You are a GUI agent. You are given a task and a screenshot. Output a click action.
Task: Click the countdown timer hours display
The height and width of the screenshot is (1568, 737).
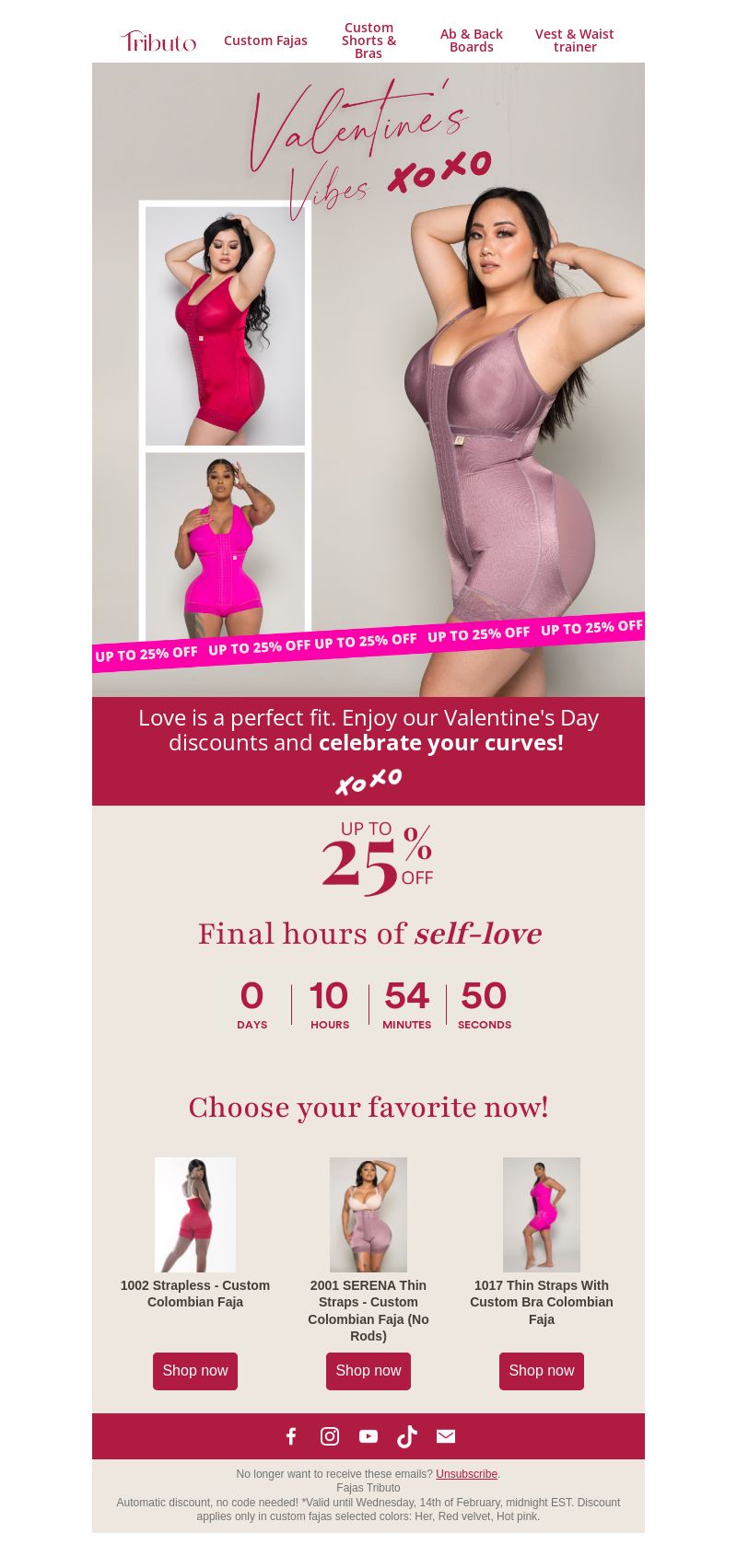(330, 1005)
